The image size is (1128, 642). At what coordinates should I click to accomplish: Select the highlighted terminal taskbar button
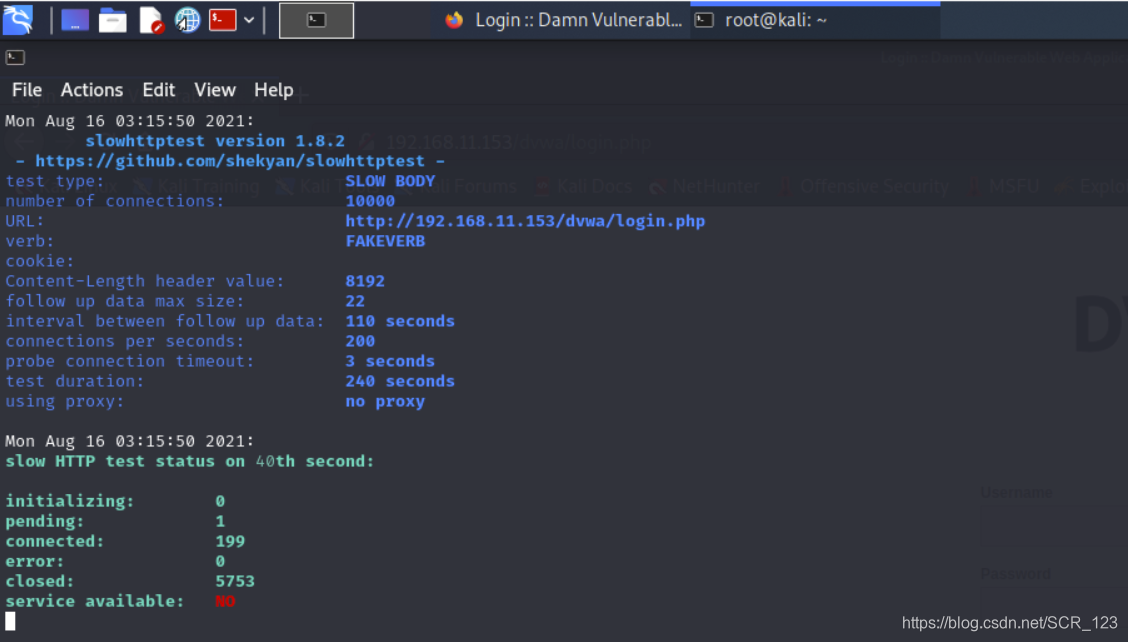pos(317,20)
